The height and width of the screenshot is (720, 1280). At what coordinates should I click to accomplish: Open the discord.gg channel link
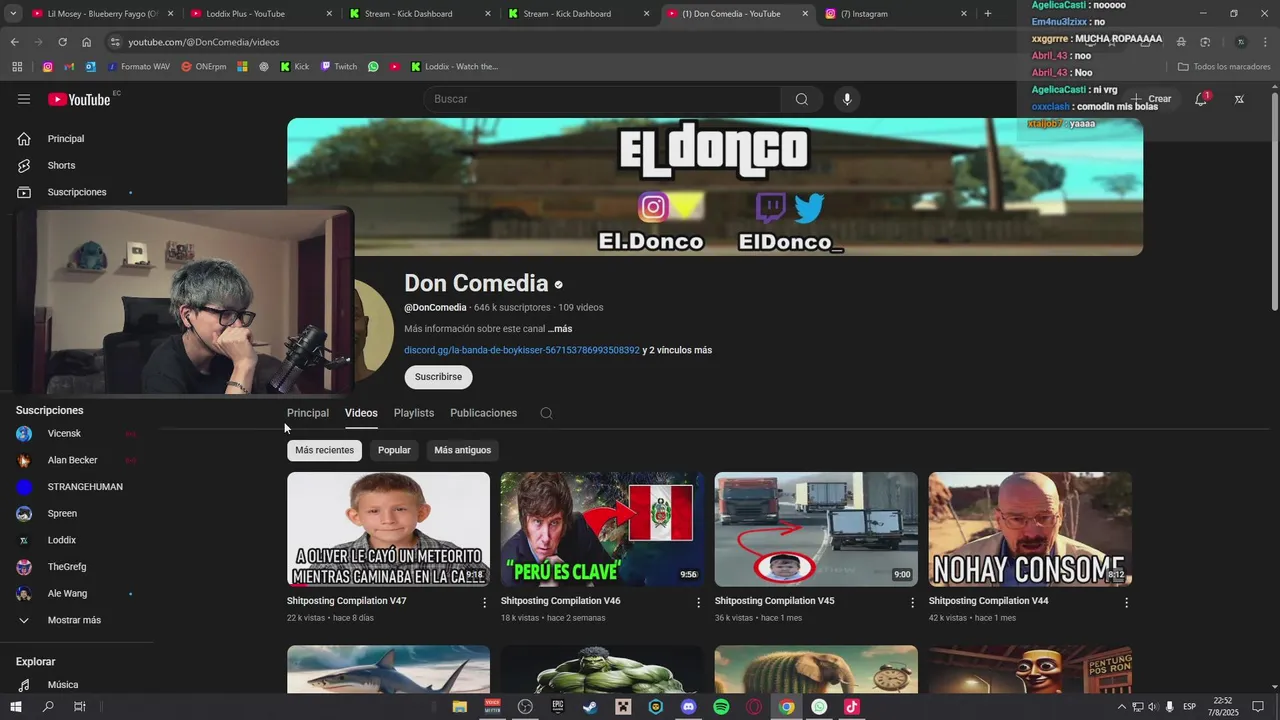click(x=522, y=350)
